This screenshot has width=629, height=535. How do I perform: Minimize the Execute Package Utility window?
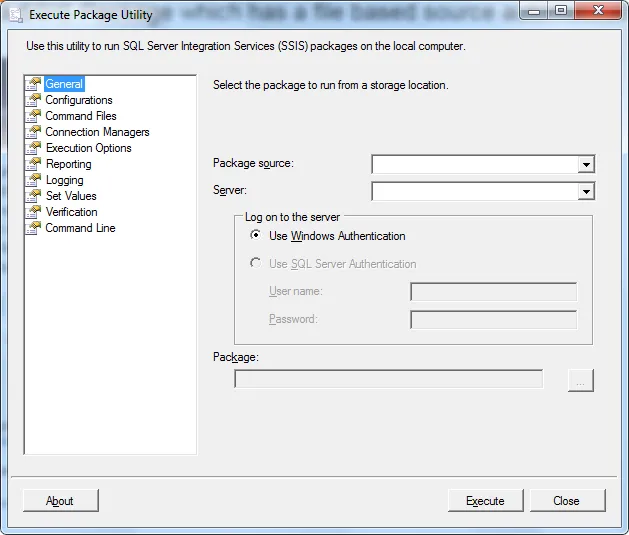[x=534, y=11]
